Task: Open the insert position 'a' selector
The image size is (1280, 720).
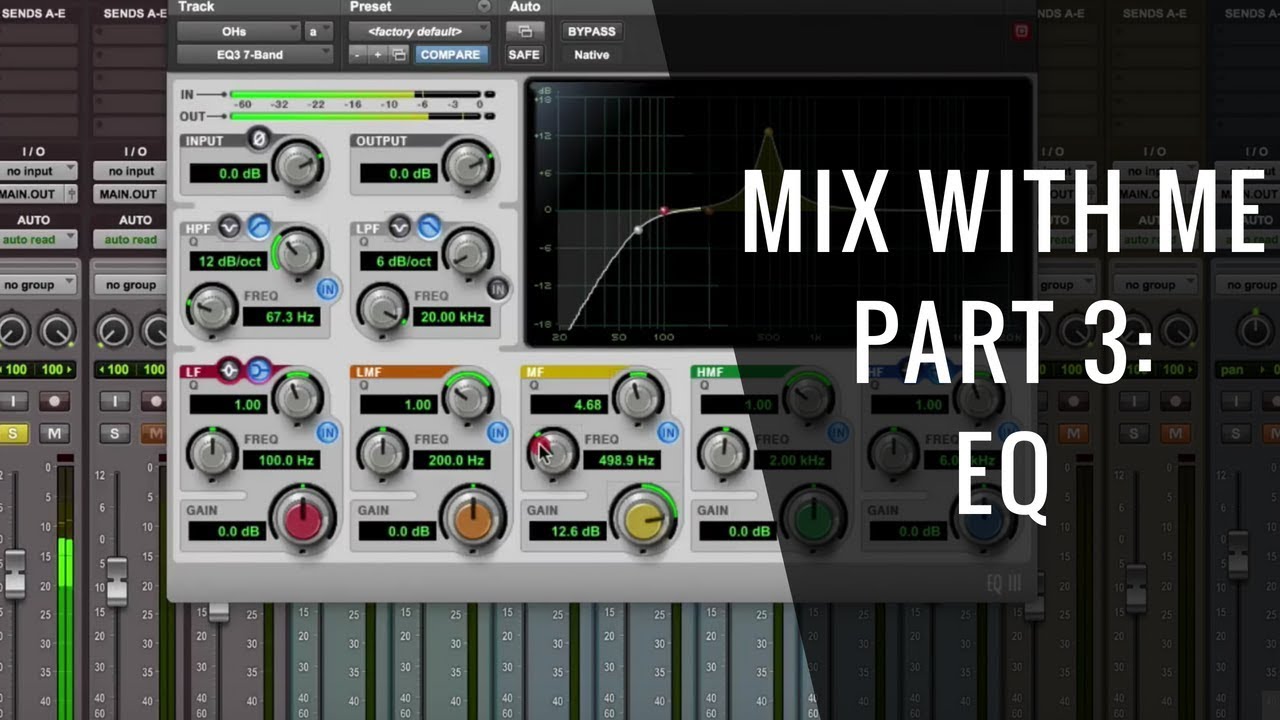Action: point(319,31)
